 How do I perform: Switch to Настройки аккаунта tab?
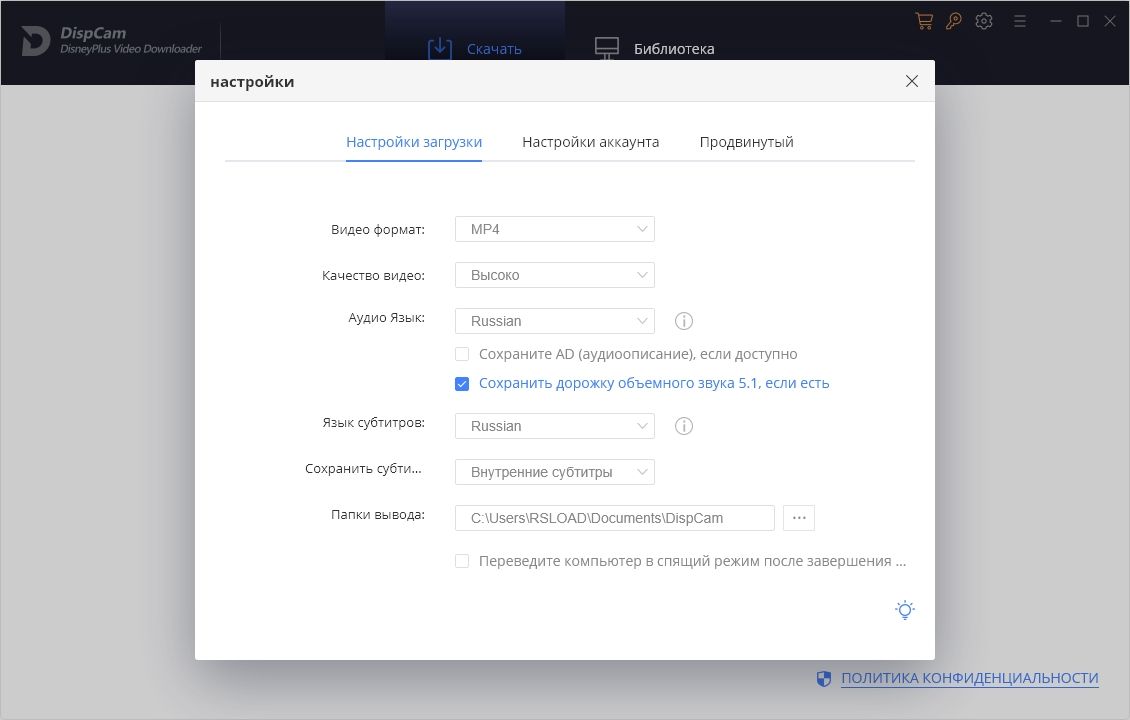[590, 142]
